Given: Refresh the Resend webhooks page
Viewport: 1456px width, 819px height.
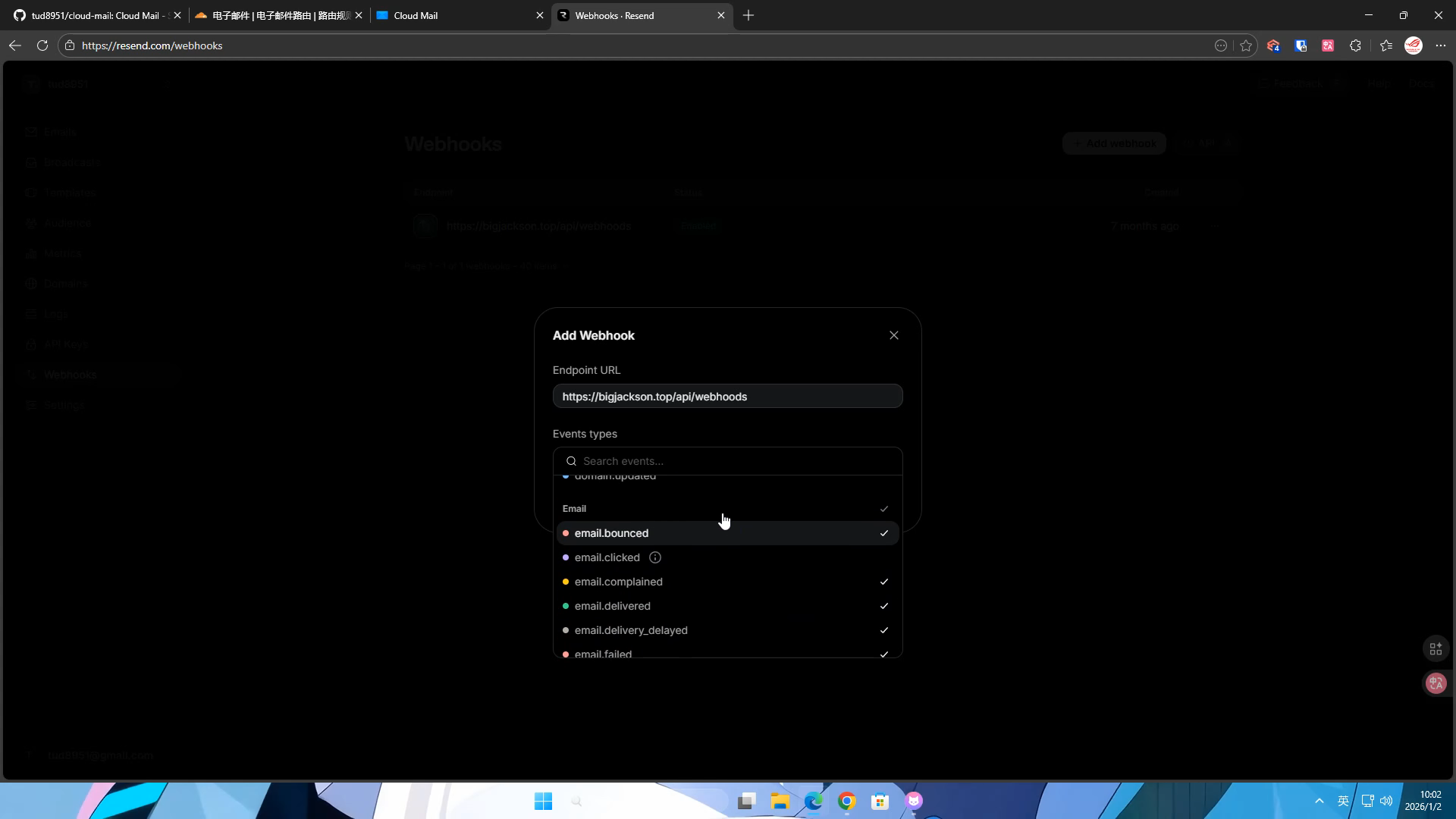Looking at the screenshot, I should point(42,45).
